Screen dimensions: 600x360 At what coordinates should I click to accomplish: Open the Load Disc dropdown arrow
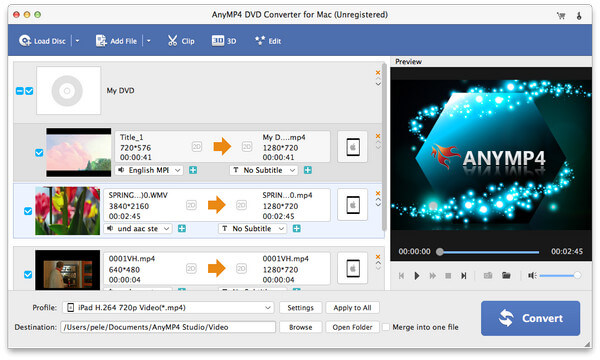[77, 41]
